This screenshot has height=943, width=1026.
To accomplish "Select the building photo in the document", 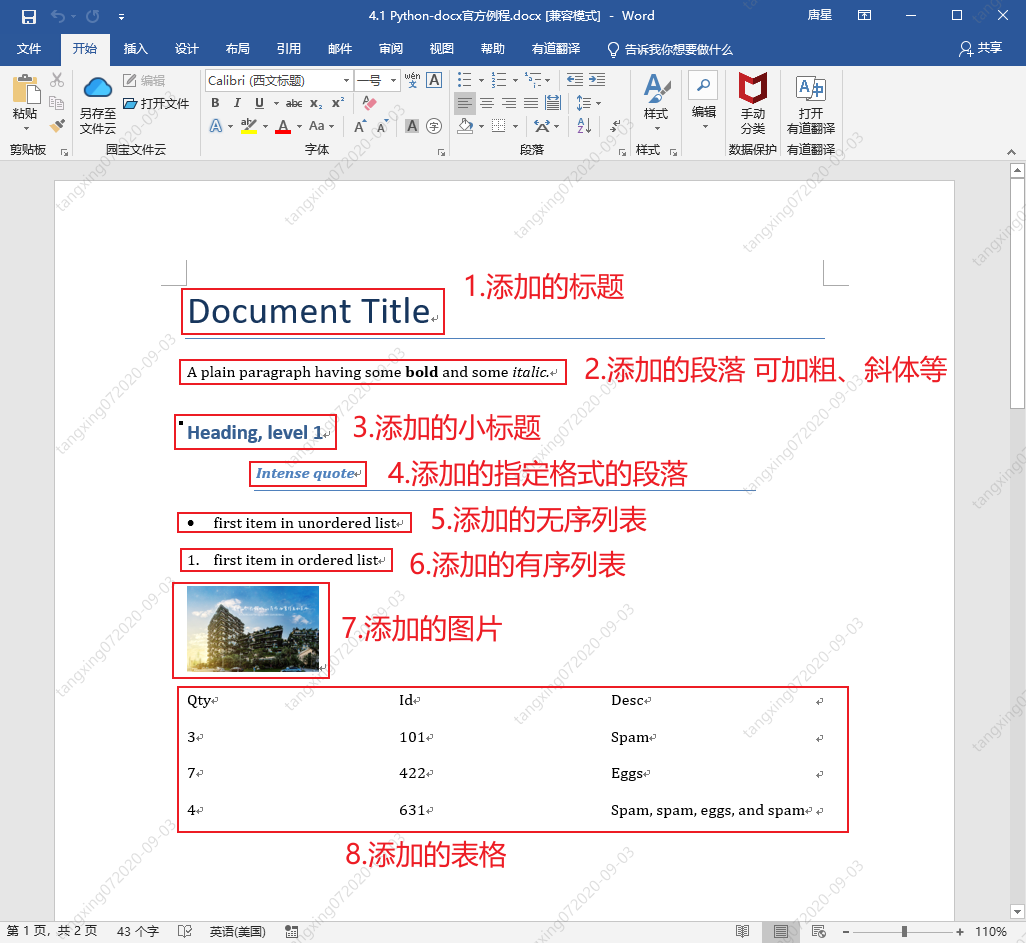I will (x=250, y=629).
